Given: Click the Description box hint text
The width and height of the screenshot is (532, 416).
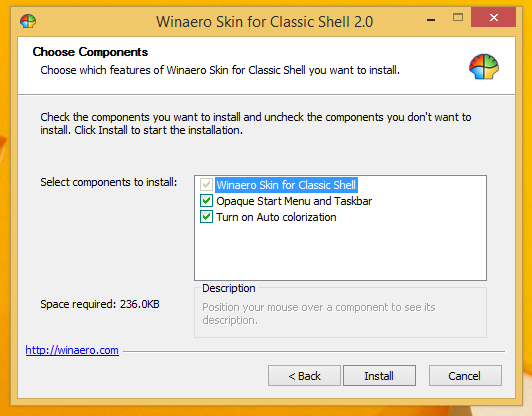Looking at the screenshot, I should pos(319,314).
